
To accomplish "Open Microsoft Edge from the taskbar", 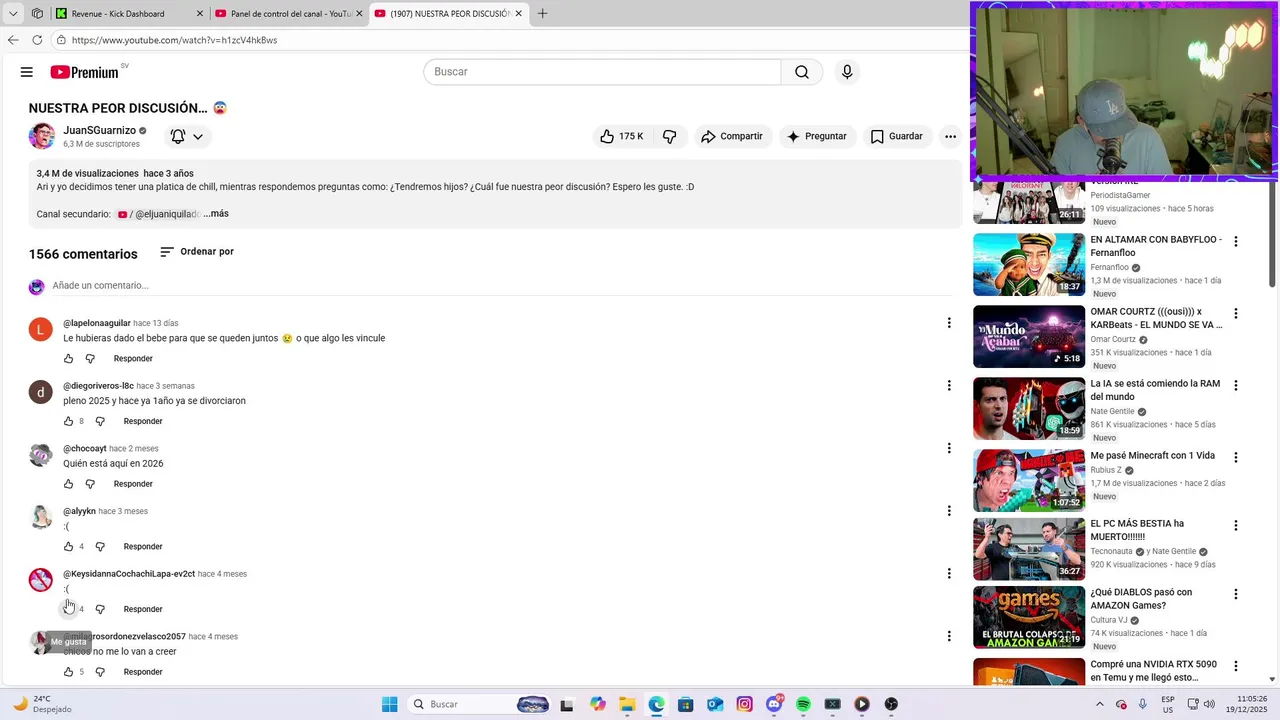I will (x=656, y=704).
